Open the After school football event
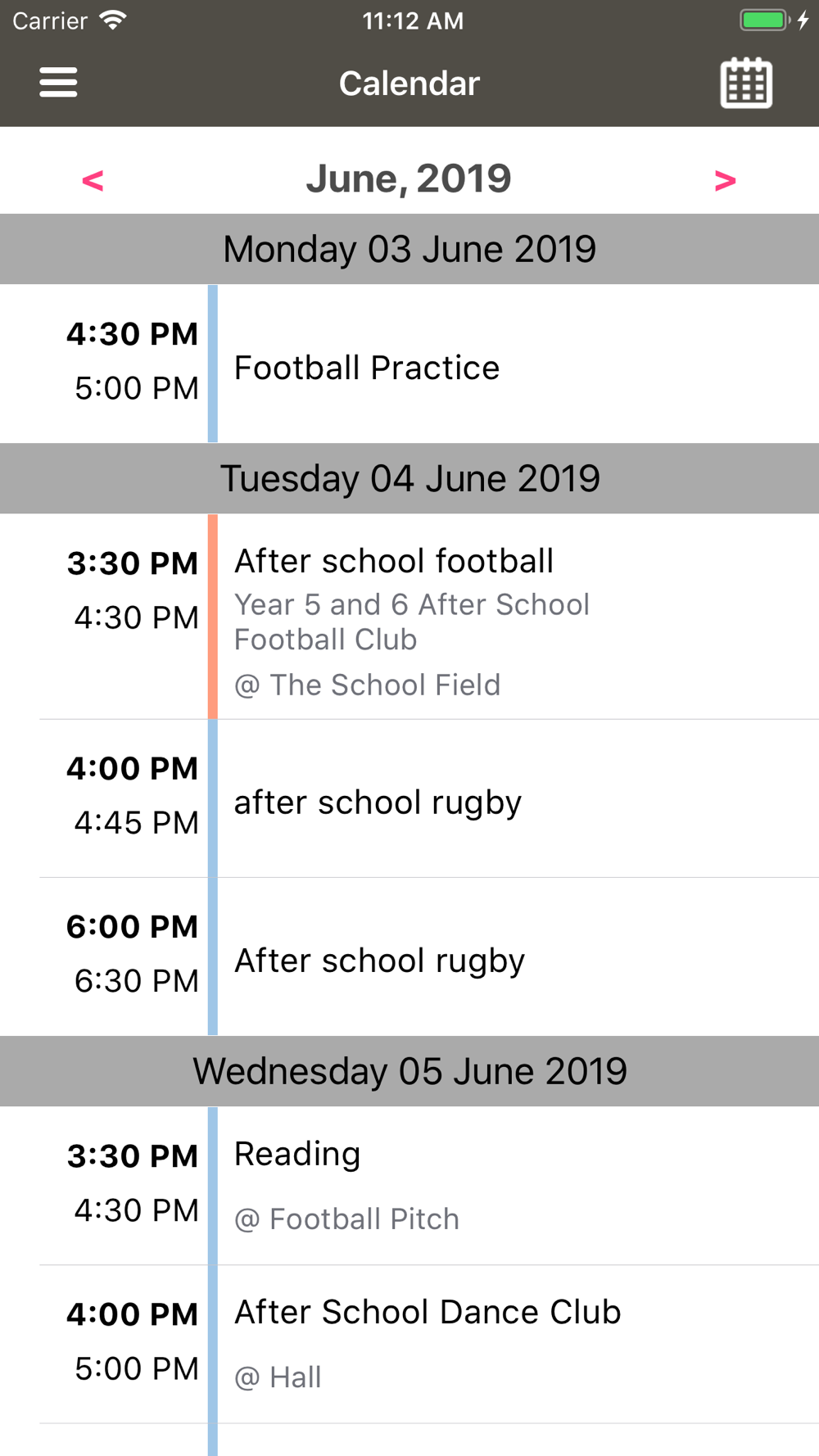The height and width of the screenshot is (1456, 819). tap(394, 562)
